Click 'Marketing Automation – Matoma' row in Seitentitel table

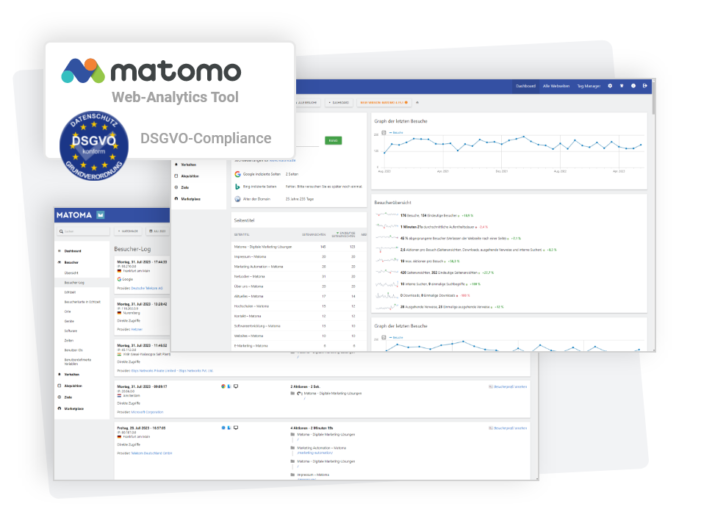(x=300, y=266)
